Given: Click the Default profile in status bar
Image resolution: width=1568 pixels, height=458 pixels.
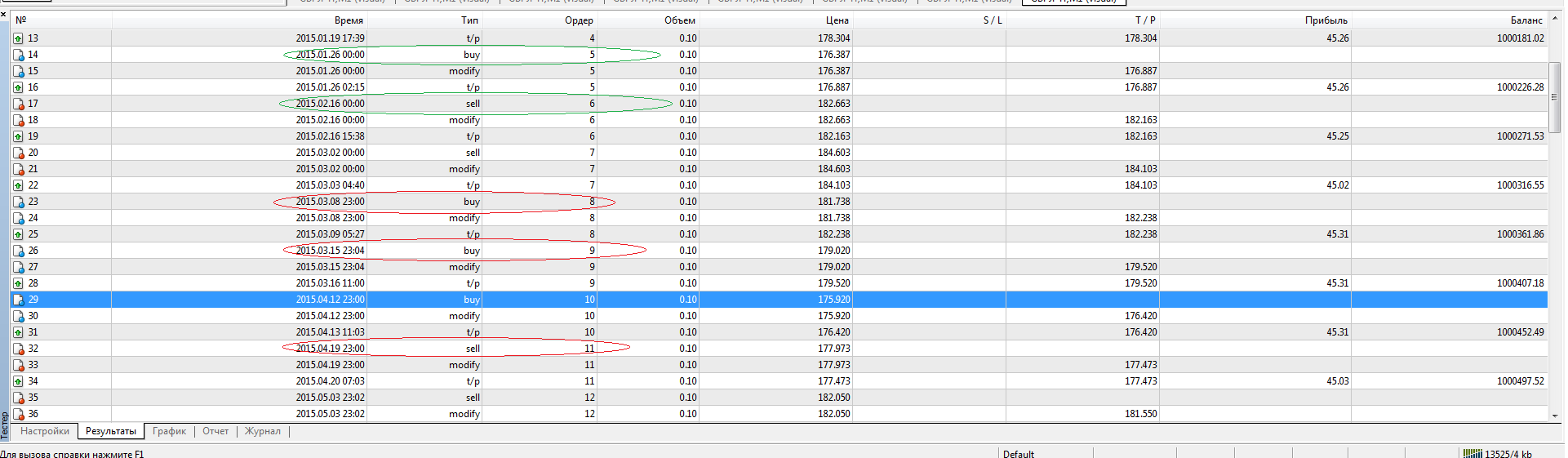Looking at the screenshot, I should (x=1019, y=454).
